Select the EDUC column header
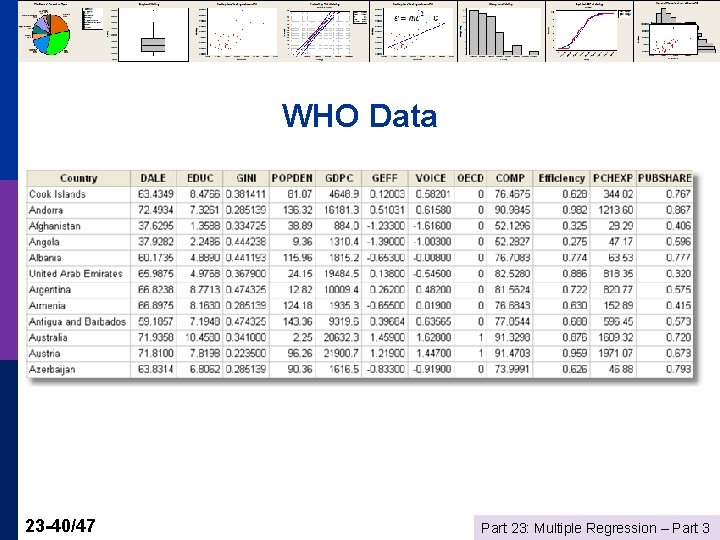 200,178
